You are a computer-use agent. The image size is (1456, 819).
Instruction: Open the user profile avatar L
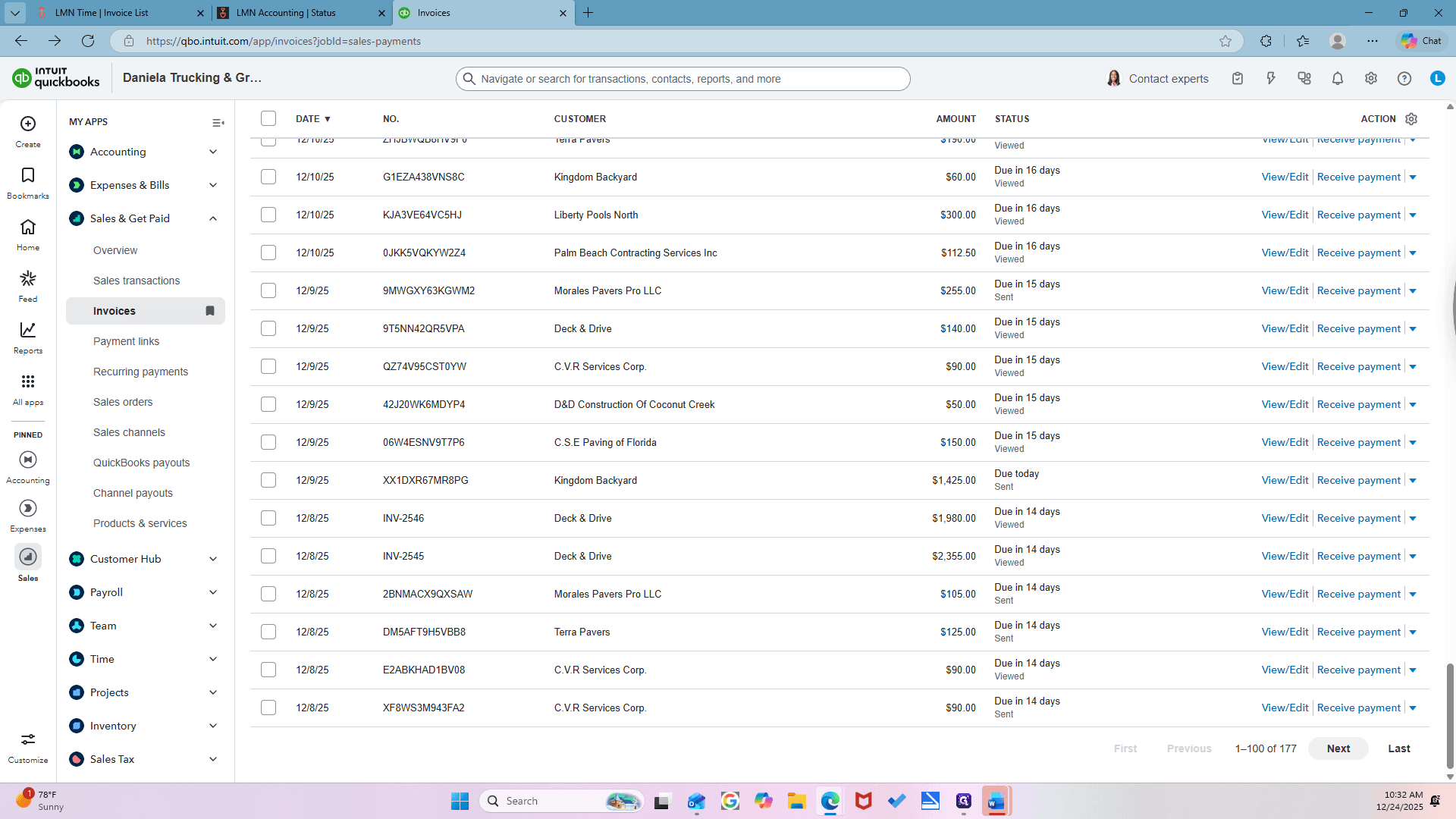tap(1438, 78)
